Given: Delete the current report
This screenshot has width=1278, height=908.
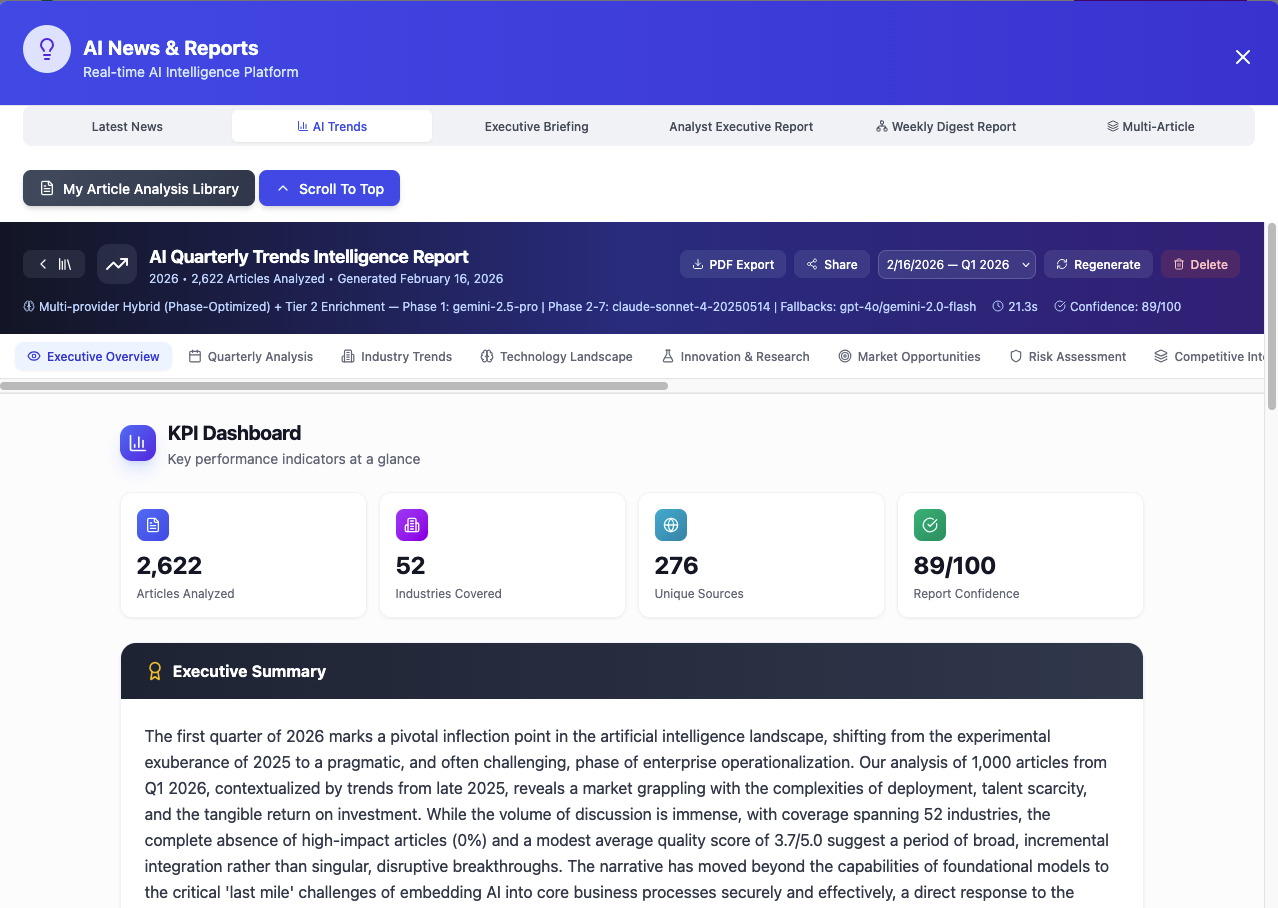Looking at the screenshot, I should [x=1200, y=264].
